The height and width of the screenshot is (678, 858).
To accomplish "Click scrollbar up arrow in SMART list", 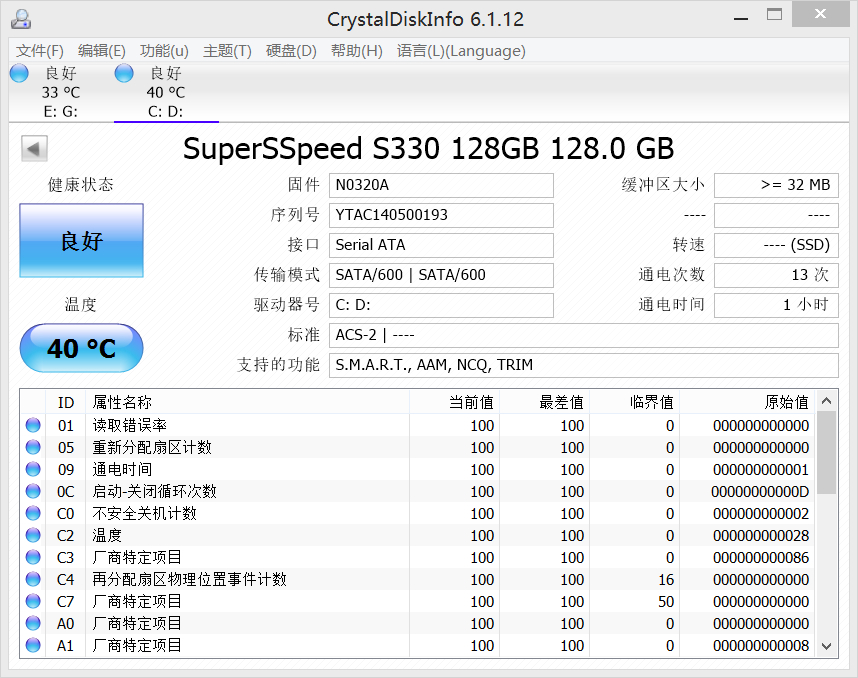I will point(827,401).
